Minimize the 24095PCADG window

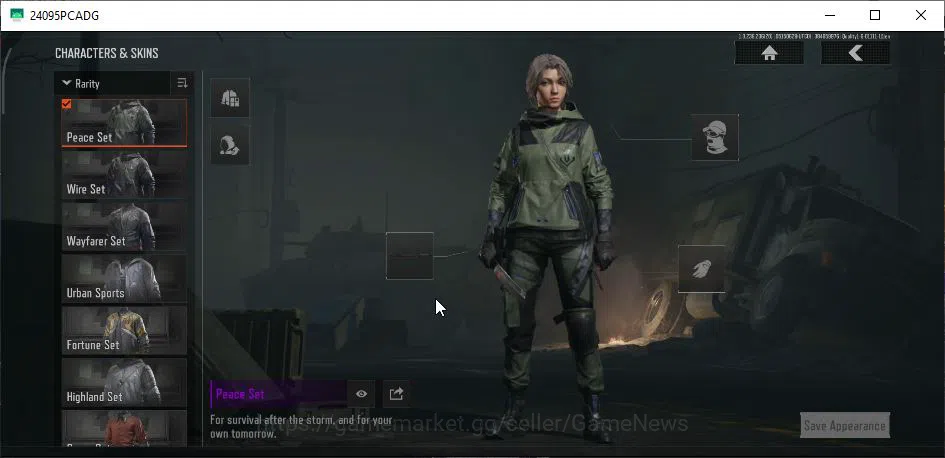tap(829, 16)
